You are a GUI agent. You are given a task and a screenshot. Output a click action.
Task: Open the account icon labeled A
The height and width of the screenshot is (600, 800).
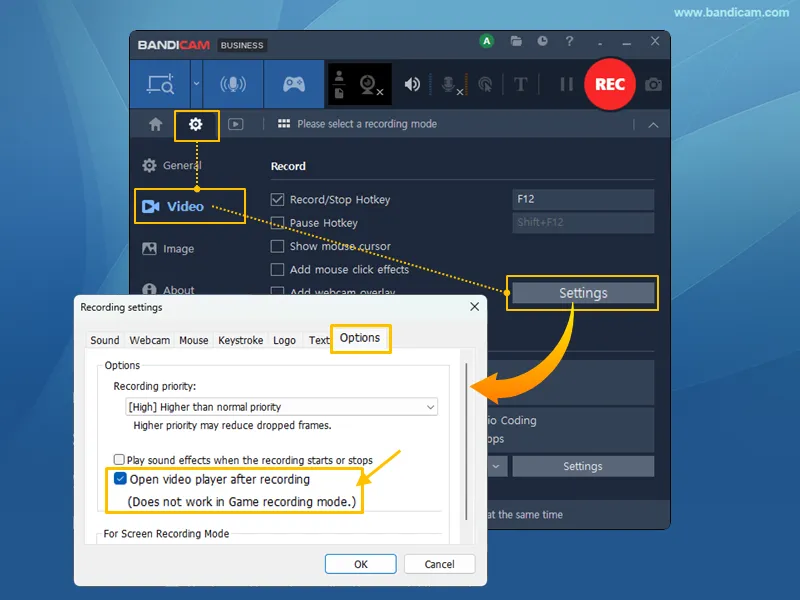pyautogui.click(x=487, y=41)
